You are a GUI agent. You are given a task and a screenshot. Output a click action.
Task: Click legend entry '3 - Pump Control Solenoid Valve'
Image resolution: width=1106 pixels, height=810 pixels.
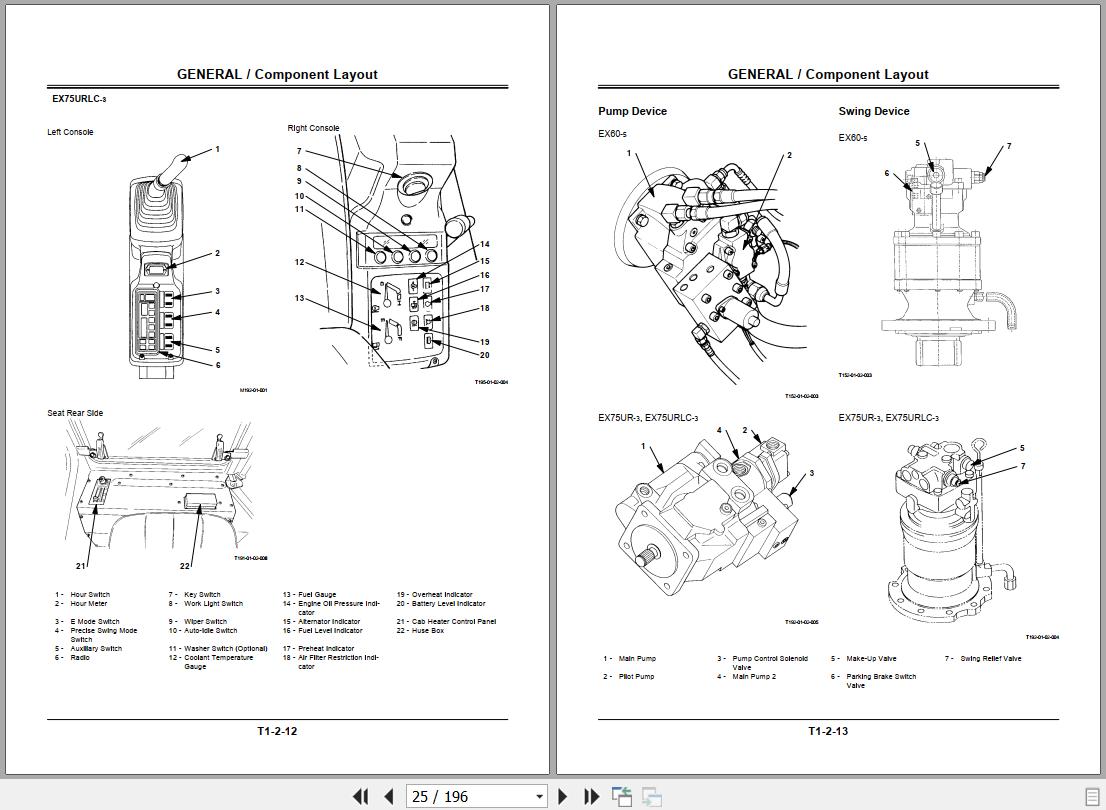coord(762,663)
